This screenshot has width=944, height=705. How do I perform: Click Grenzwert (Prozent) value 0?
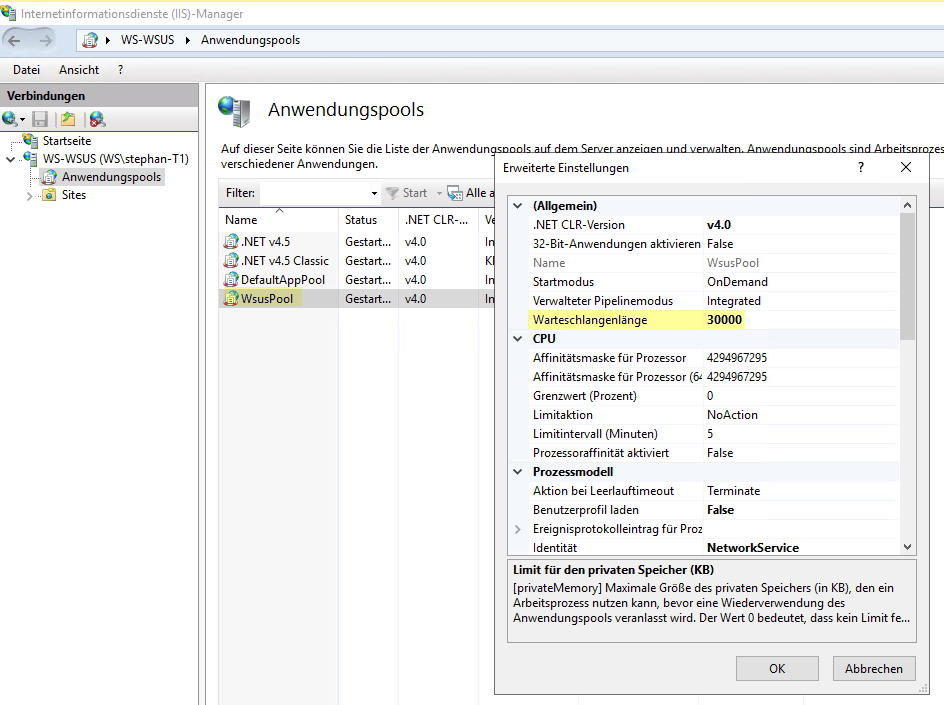pyautogui.click(x=710, y=396)
